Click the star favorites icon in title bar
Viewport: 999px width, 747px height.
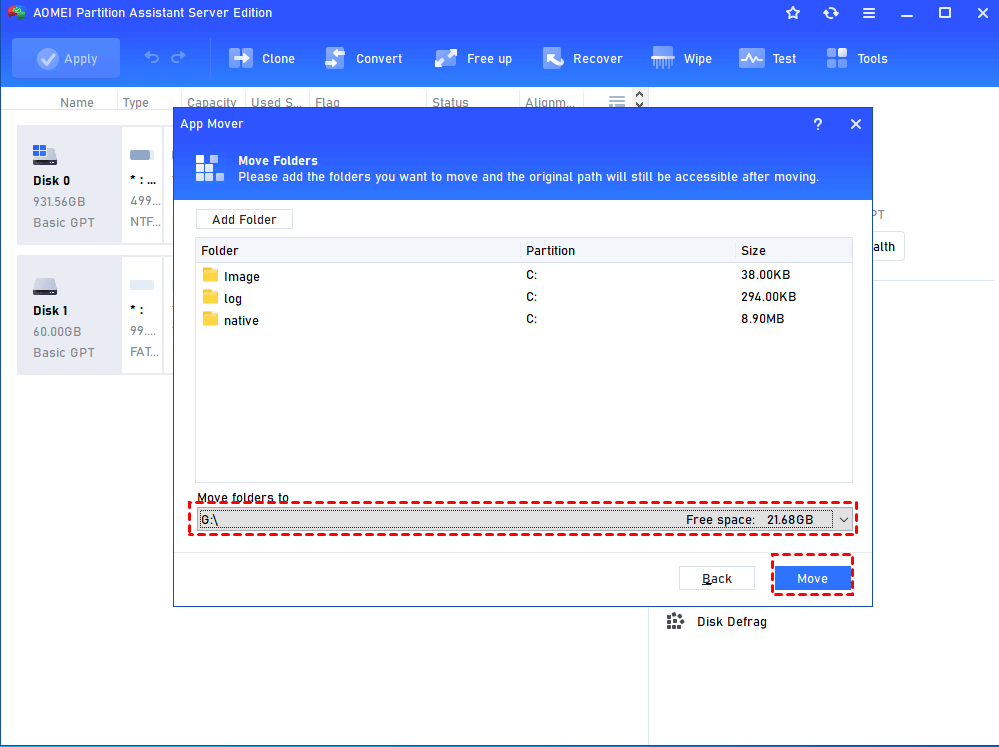coord(793,13)
